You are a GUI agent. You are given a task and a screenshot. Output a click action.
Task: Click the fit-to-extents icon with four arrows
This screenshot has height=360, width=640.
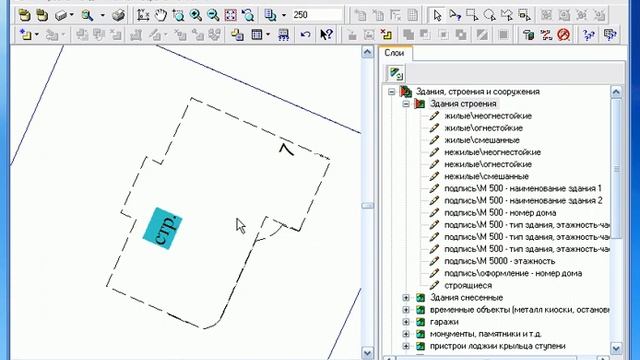tap(231, 16)
